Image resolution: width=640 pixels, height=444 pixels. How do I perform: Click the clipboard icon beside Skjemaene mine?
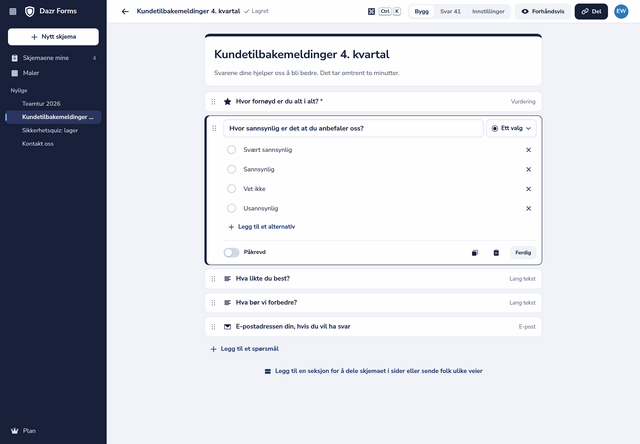coord(15,58)
